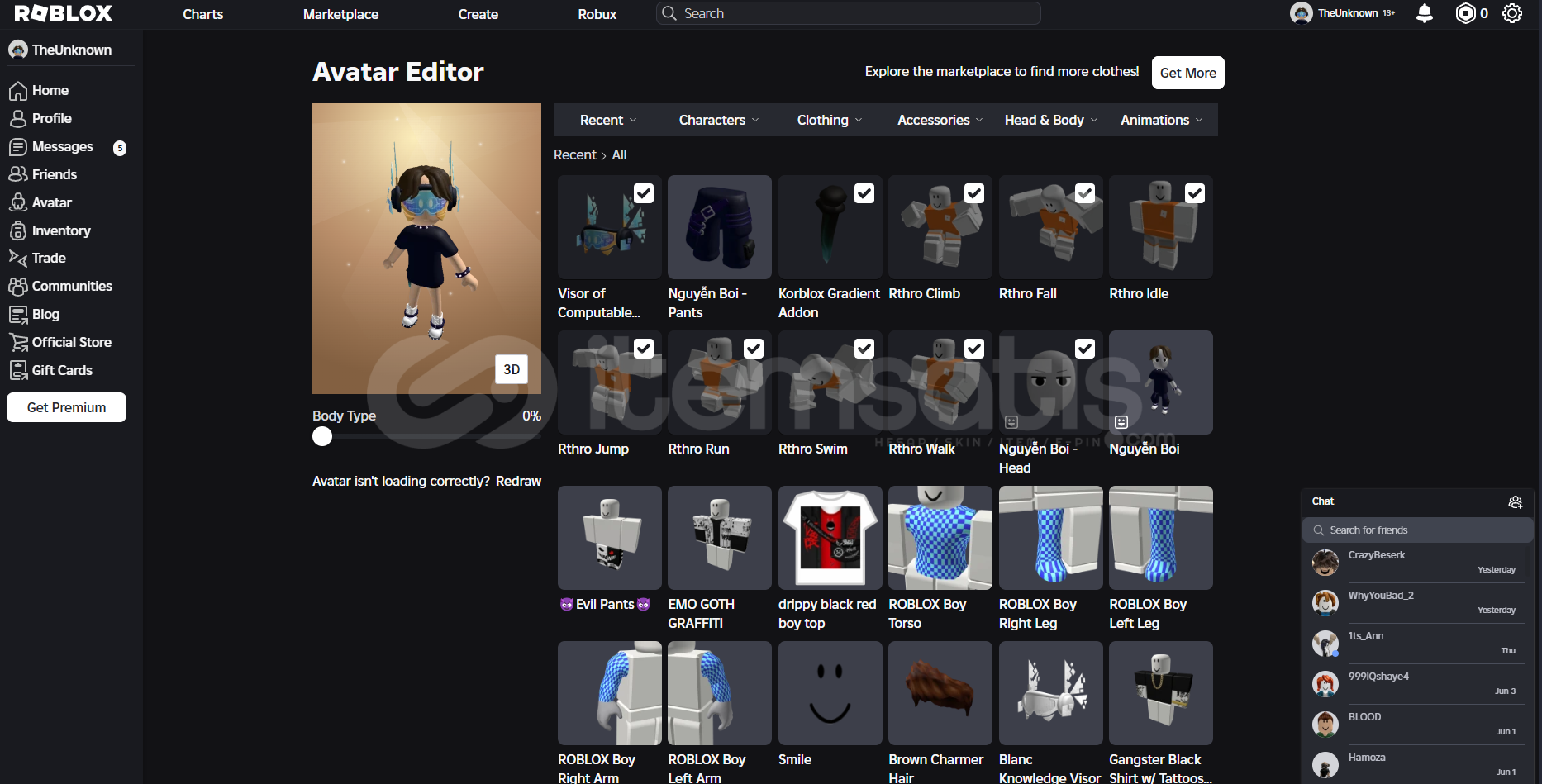Uncheck the Rthro Idle animation

tap(1195, 193)
